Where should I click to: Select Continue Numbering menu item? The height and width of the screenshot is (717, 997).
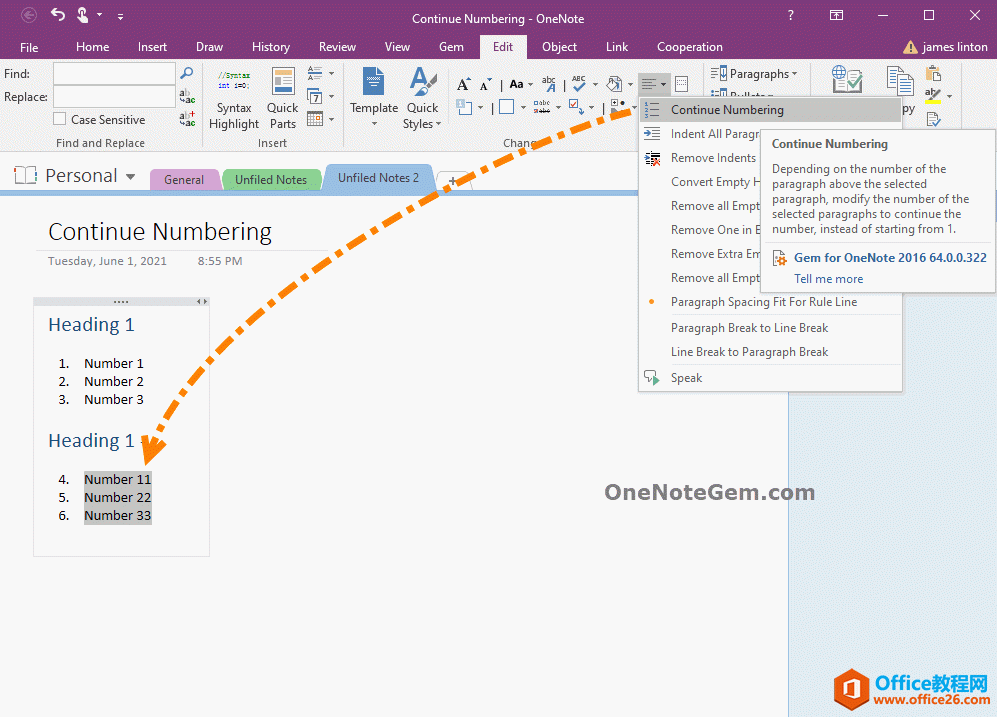(x=727, y=110)
